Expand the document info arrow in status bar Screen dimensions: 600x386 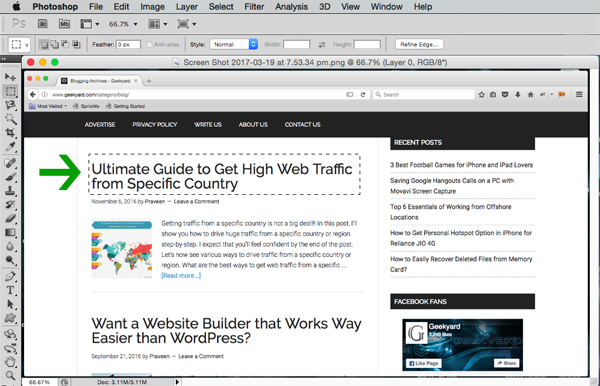click(x=177, y=382)
